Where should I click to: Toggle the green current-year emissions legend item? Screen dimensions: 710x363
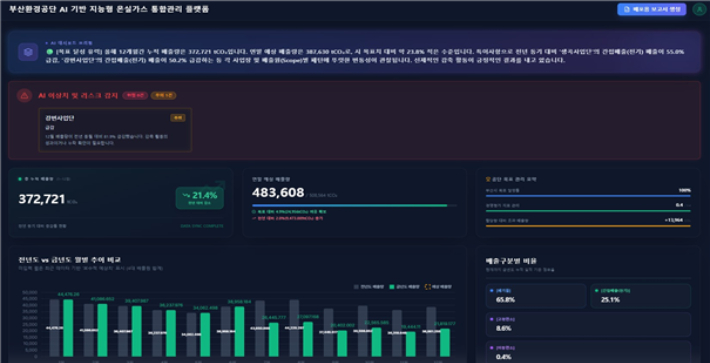[404, 287]
